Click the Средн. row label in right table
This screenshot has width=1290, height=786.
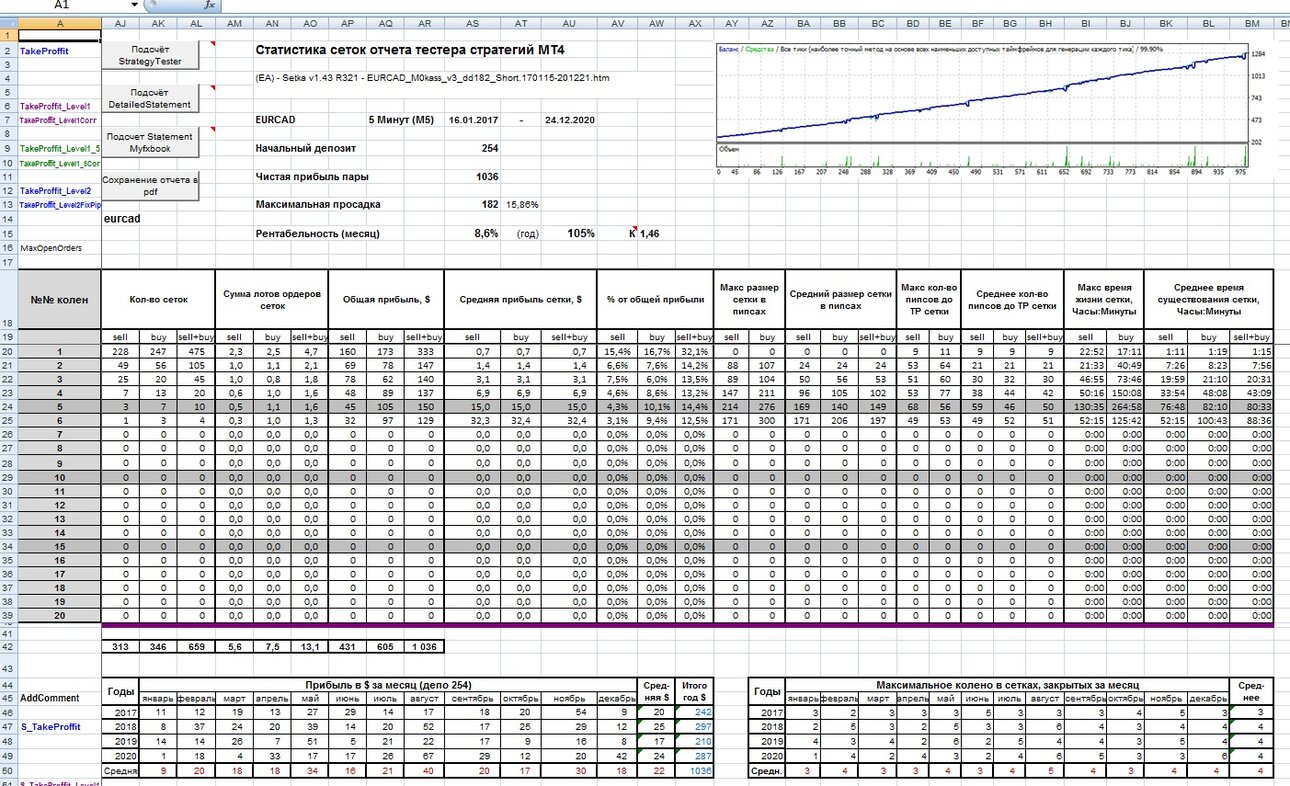click(x=767, y=769)
